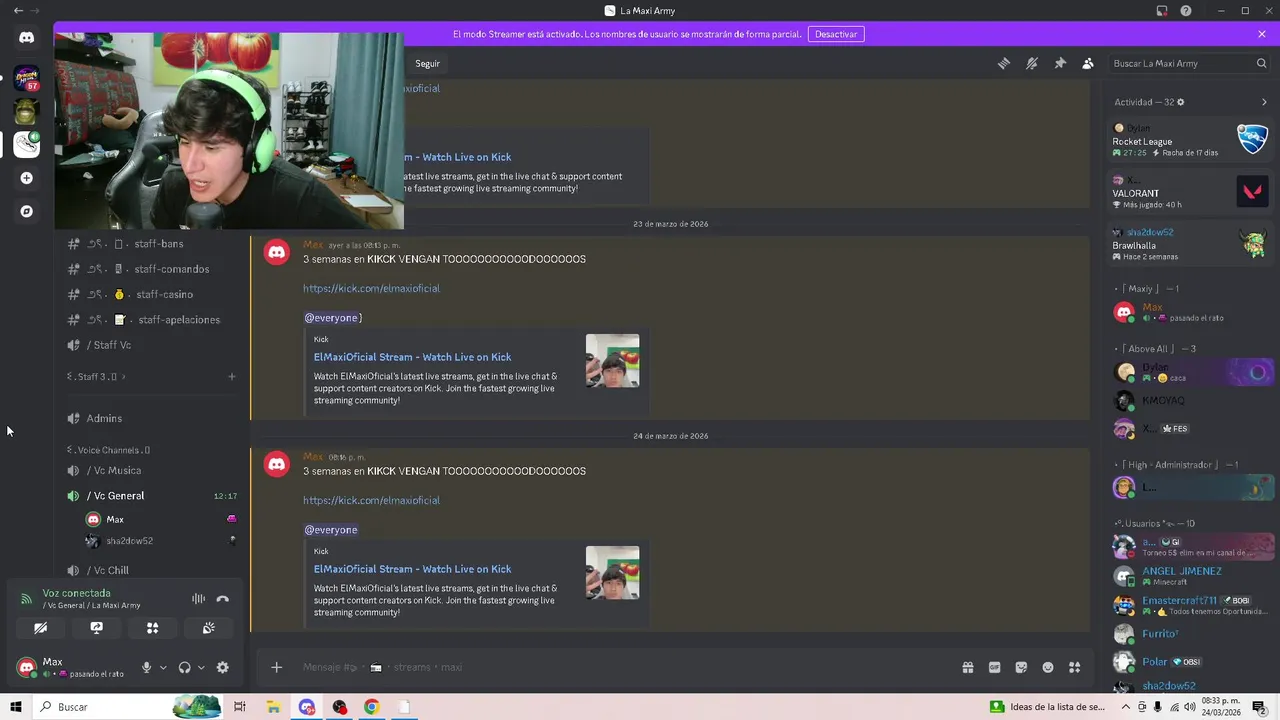The width and height of the screenshot is (1280, 720).
Task: Open the gift Nitro icon
Action: 968,667
